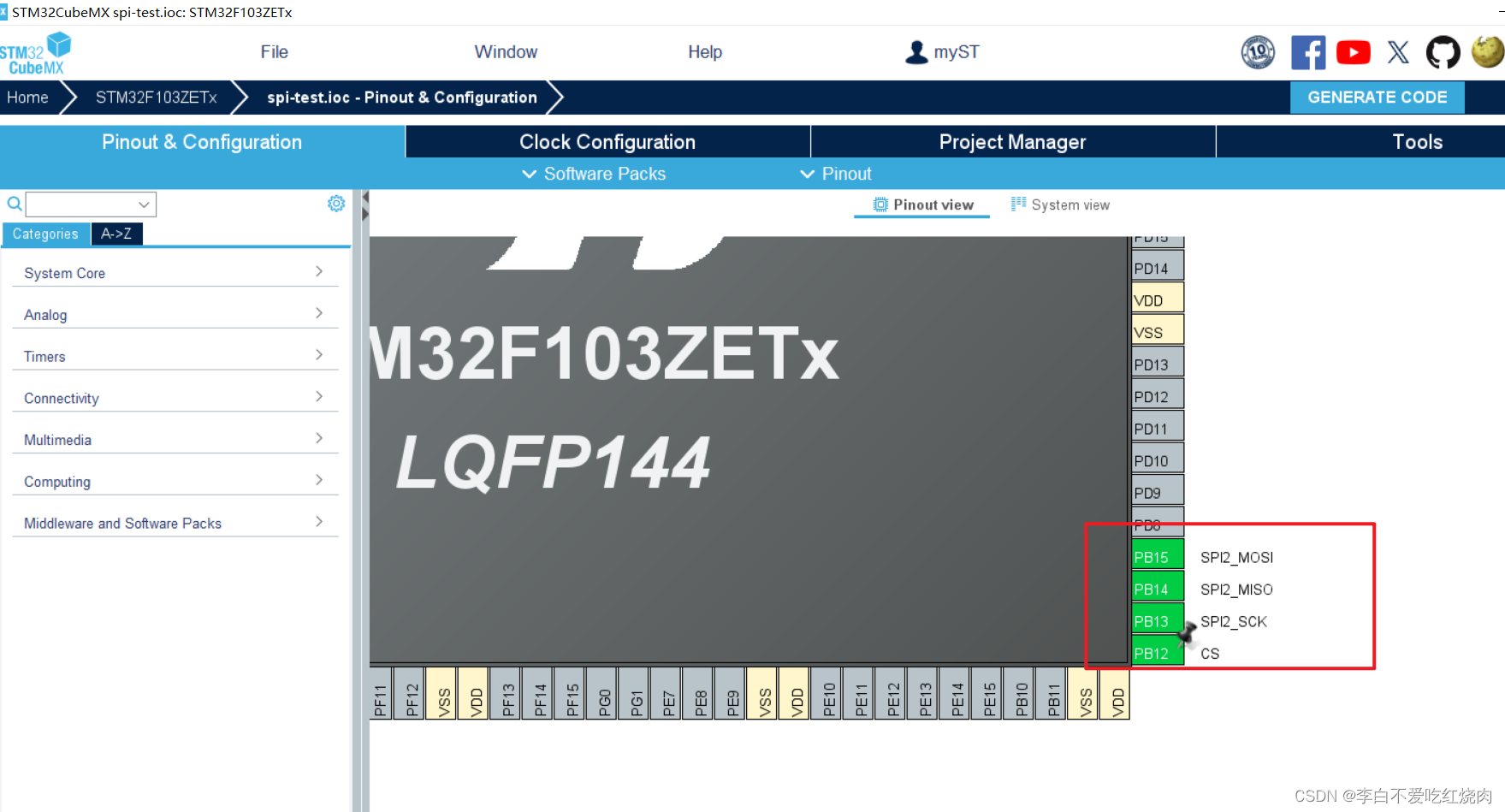Click the STM32F103ZETx breadcrumb

pos(157,98)
